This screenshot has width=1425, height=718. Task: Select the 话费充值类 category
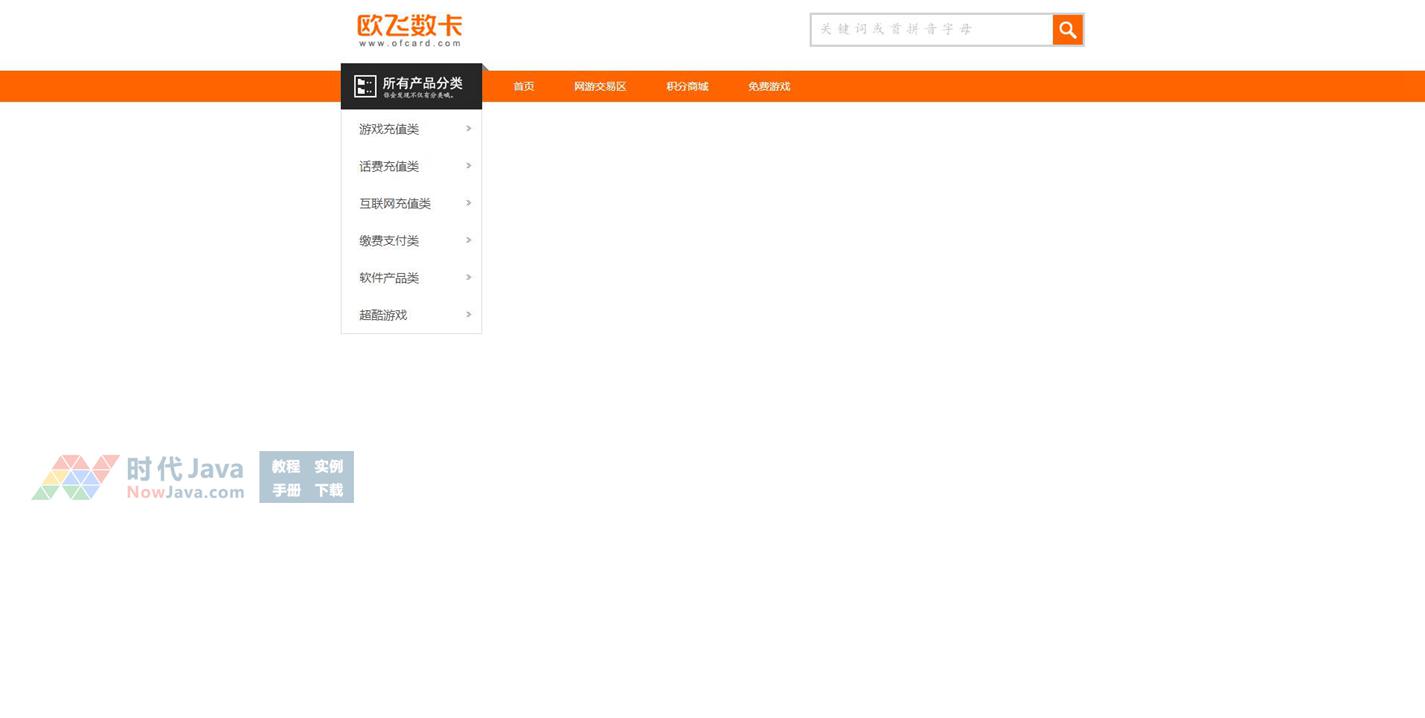pyautogui.click(x=389, y=167)
